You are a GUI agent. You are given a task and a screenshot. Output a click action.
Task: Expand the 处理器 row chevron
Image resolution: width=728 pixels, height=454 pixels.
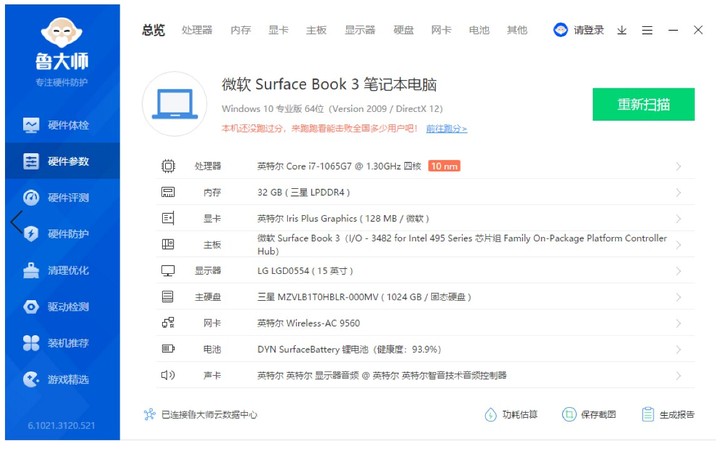pos(679,167)
